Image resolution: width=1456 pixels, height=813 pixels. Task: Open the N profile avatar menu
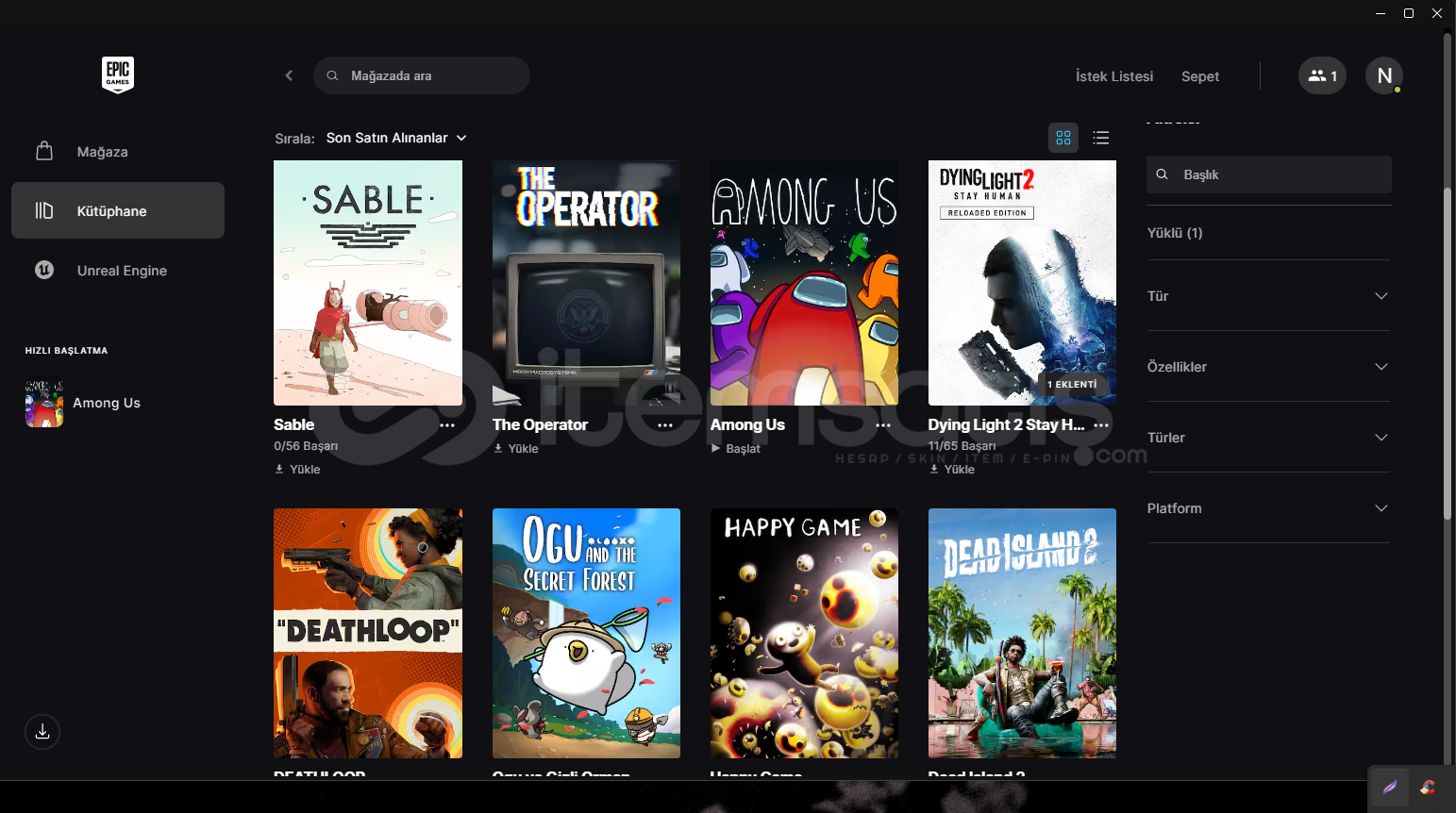pos(1384,75)
